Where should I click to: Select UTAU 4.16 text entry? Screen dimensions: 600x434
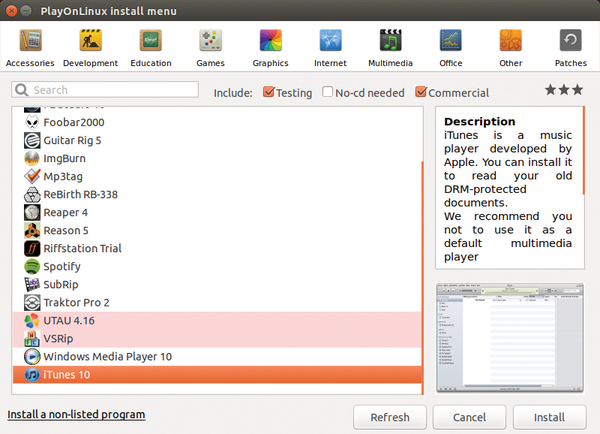coord(69,321)
